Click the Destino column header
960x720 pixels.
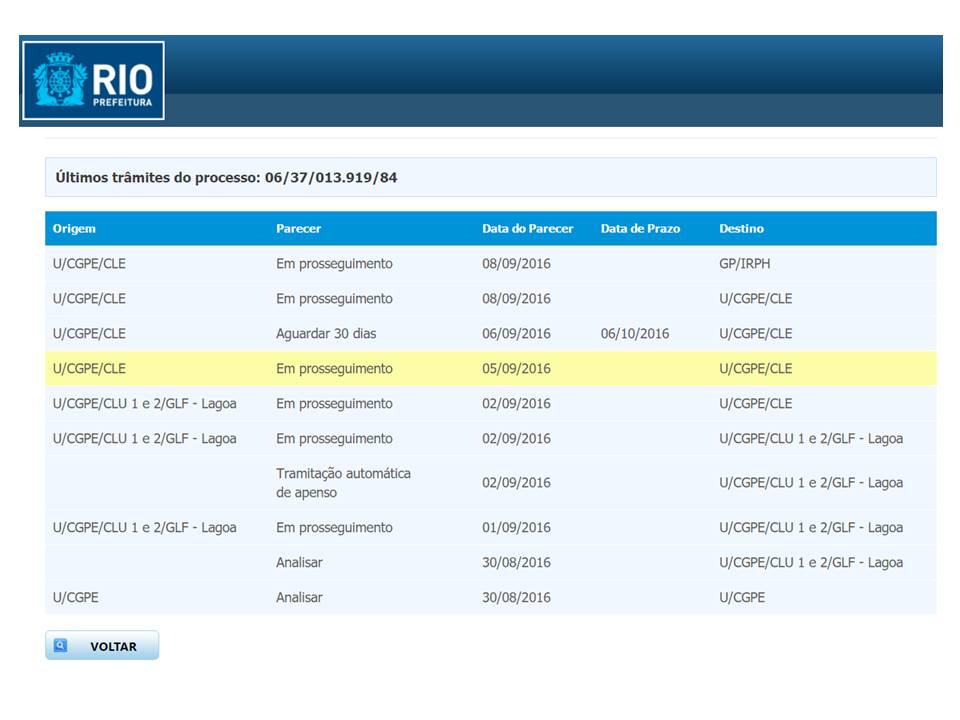coord(741,228)
